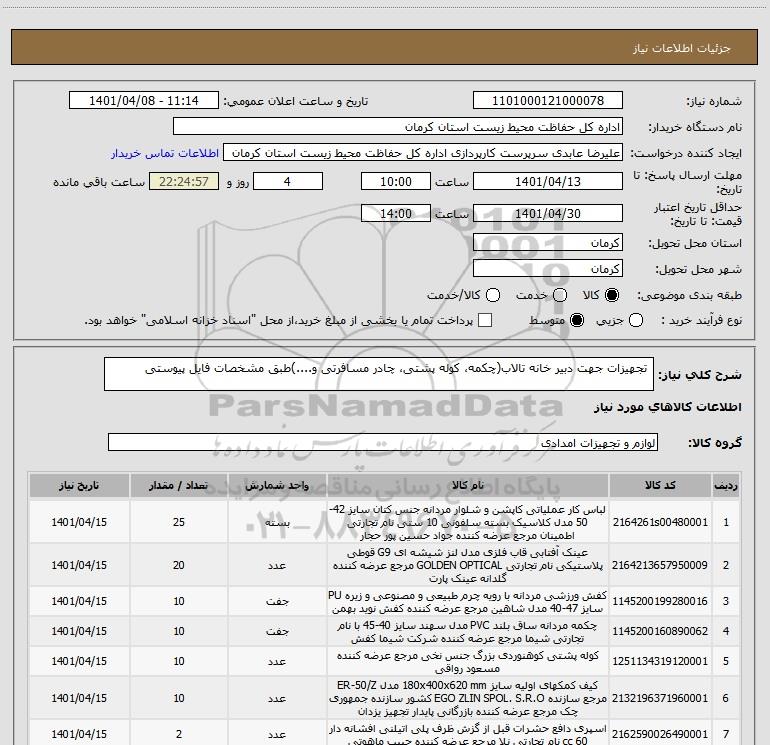Viewport: 770px width, 745px height.
Task: Click the buyer organization name field
Action: point(398,127)
